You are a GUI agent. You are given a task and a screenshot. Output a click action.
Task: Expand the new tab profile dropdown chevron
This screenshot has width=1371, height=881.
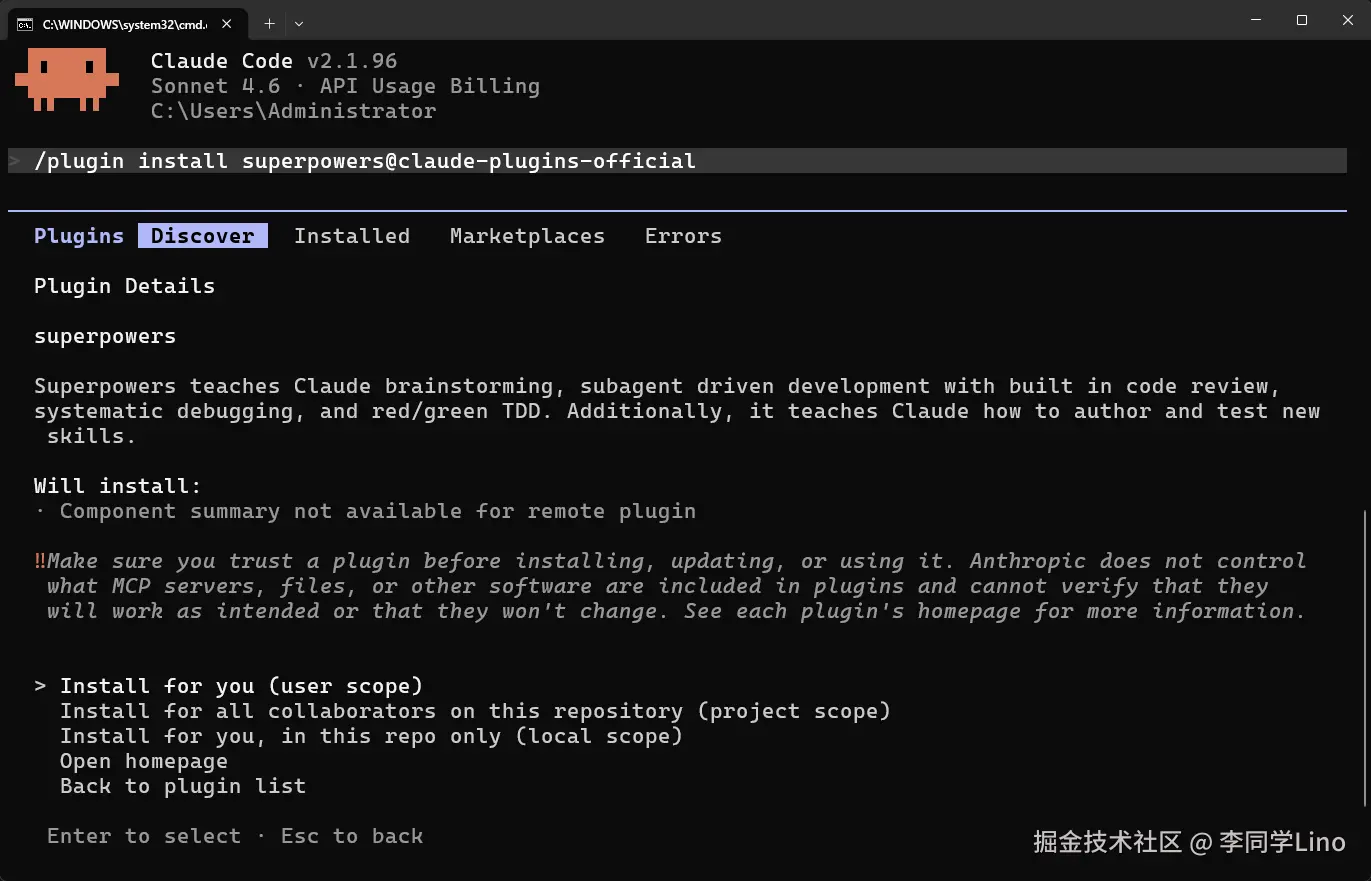(299, 23)
